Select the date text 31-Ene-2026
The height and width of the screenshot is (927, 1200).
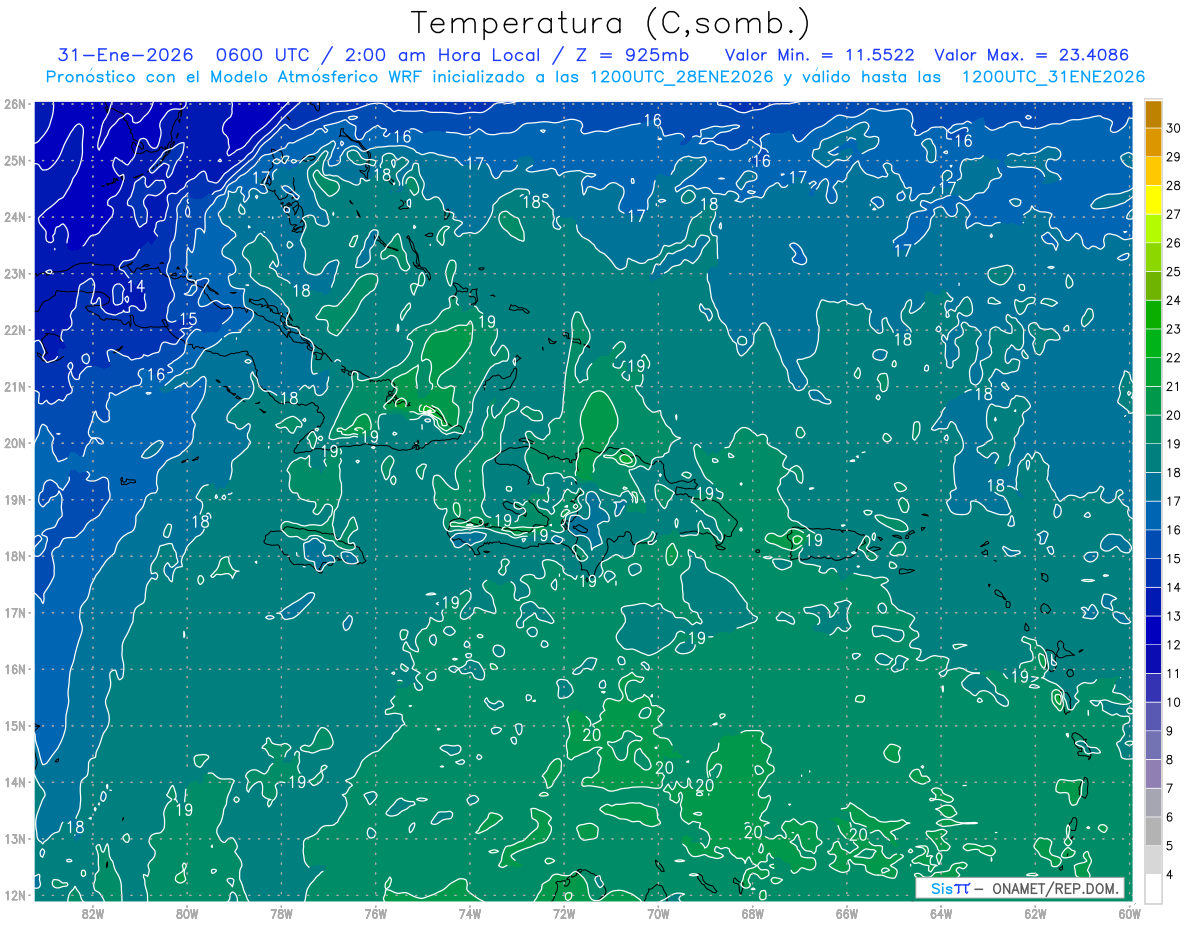(124, 55)
